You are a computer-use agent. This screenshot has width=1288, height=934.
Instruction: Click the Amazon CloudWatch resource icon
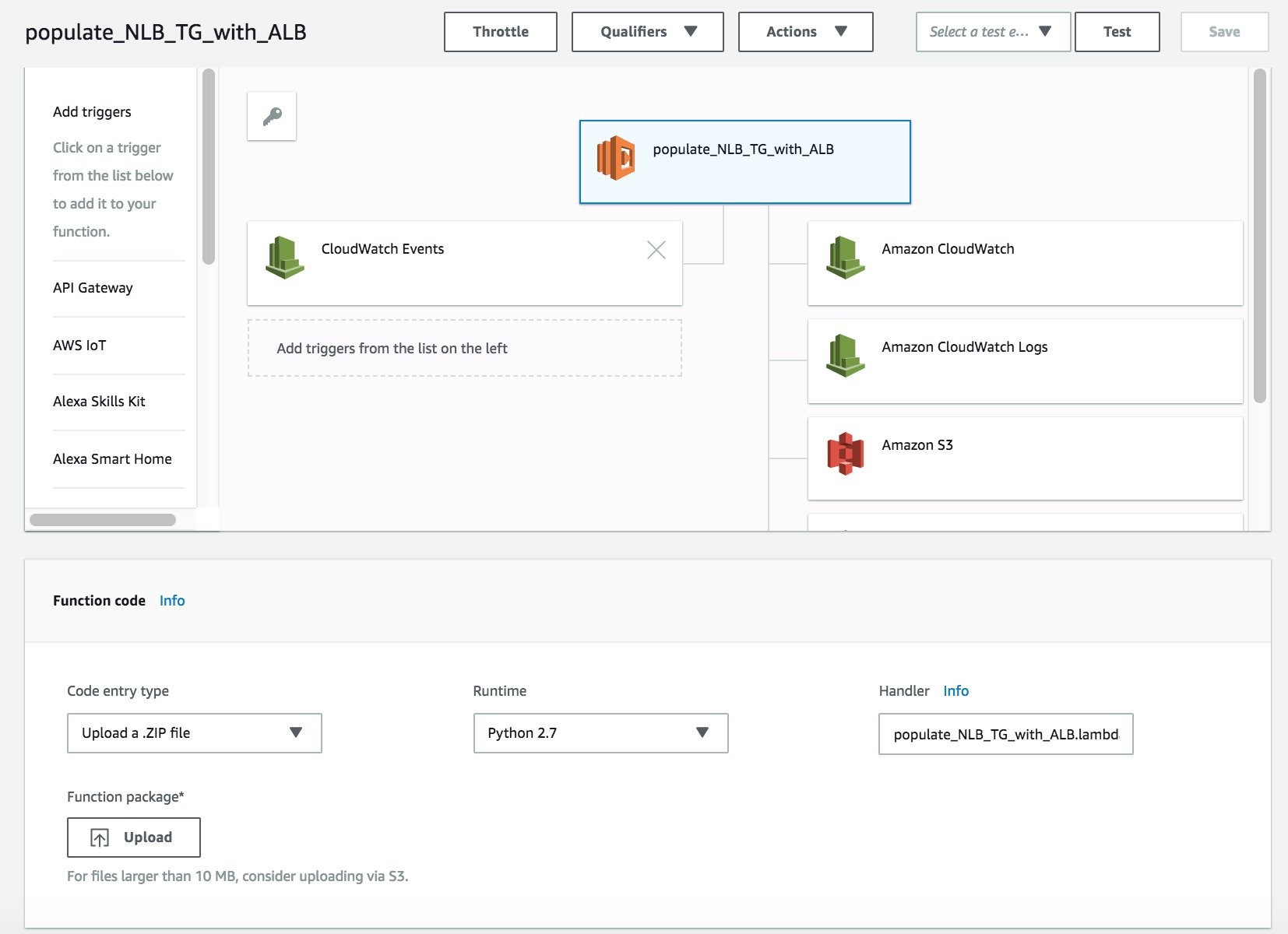(x=846, y=258)
